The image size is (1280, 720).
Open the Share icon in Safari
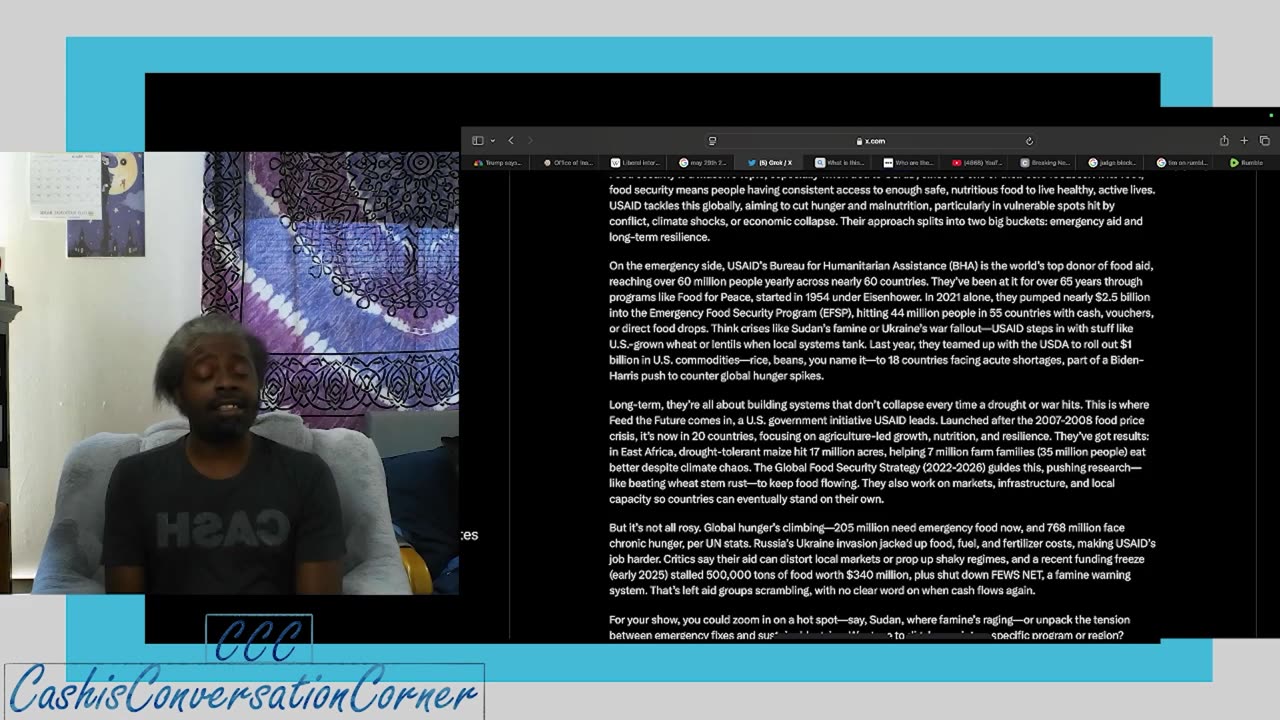coord(1224,141)
